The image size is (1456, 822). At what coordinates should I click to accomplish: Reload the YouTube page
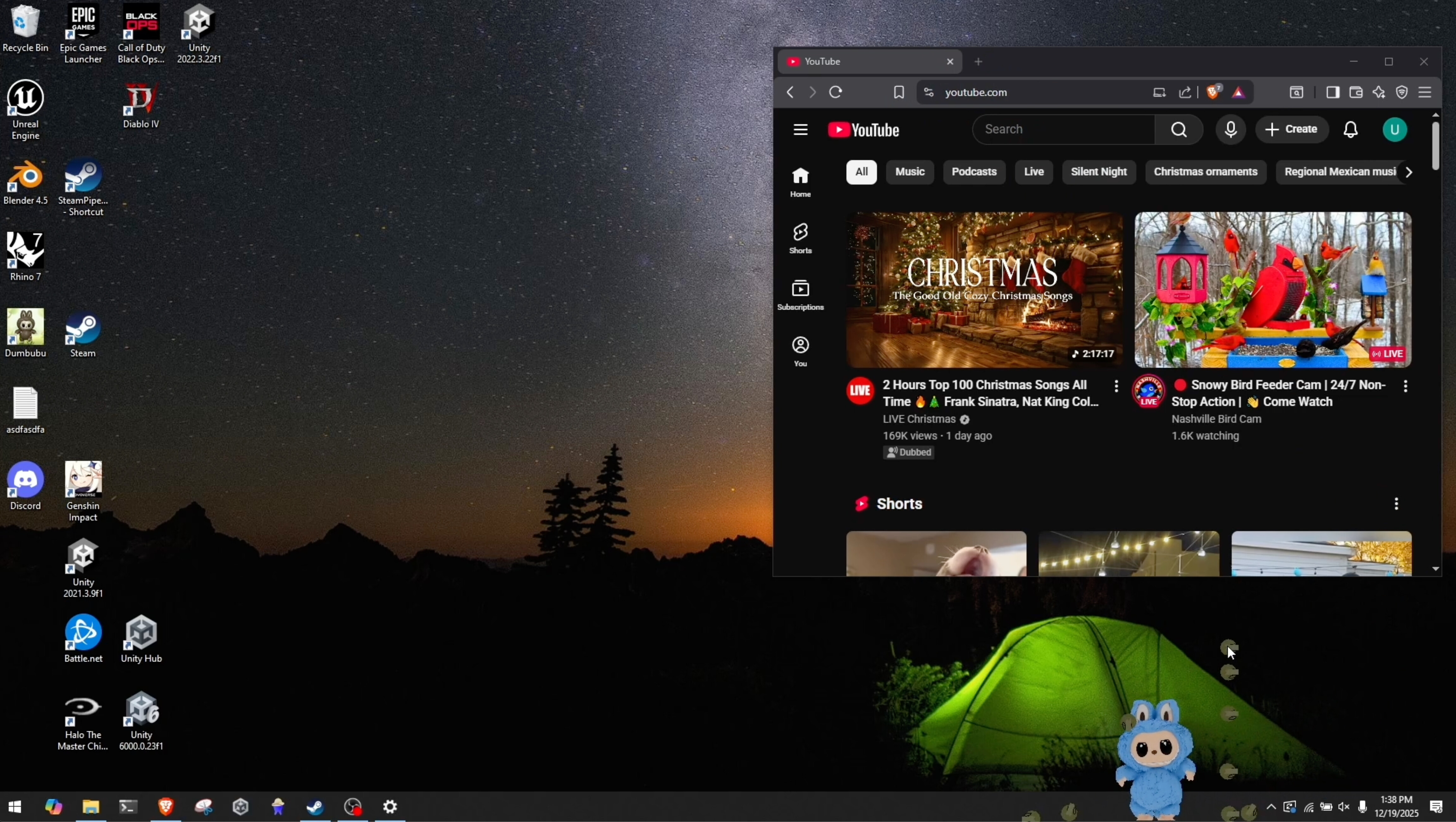tap(836, 92)
